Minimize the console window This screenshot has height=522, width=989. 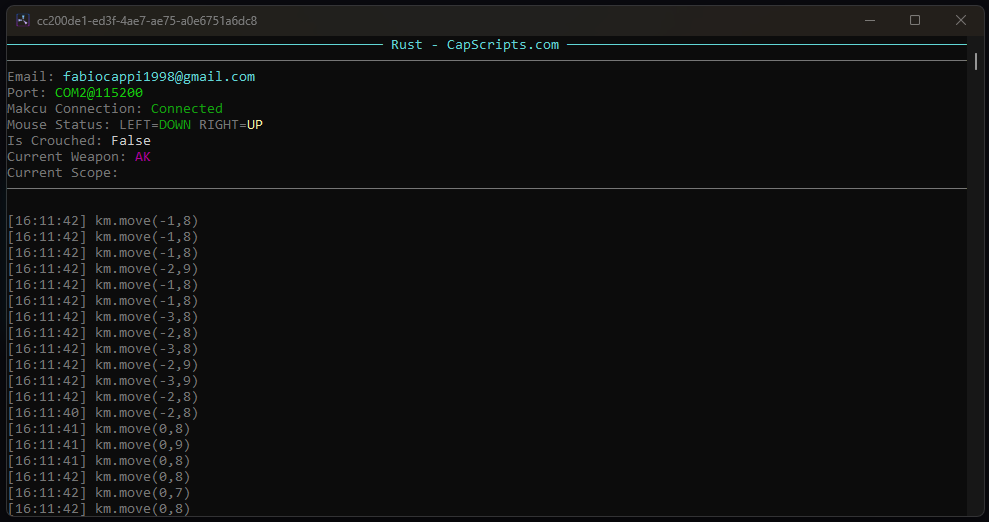click(869, 20)
